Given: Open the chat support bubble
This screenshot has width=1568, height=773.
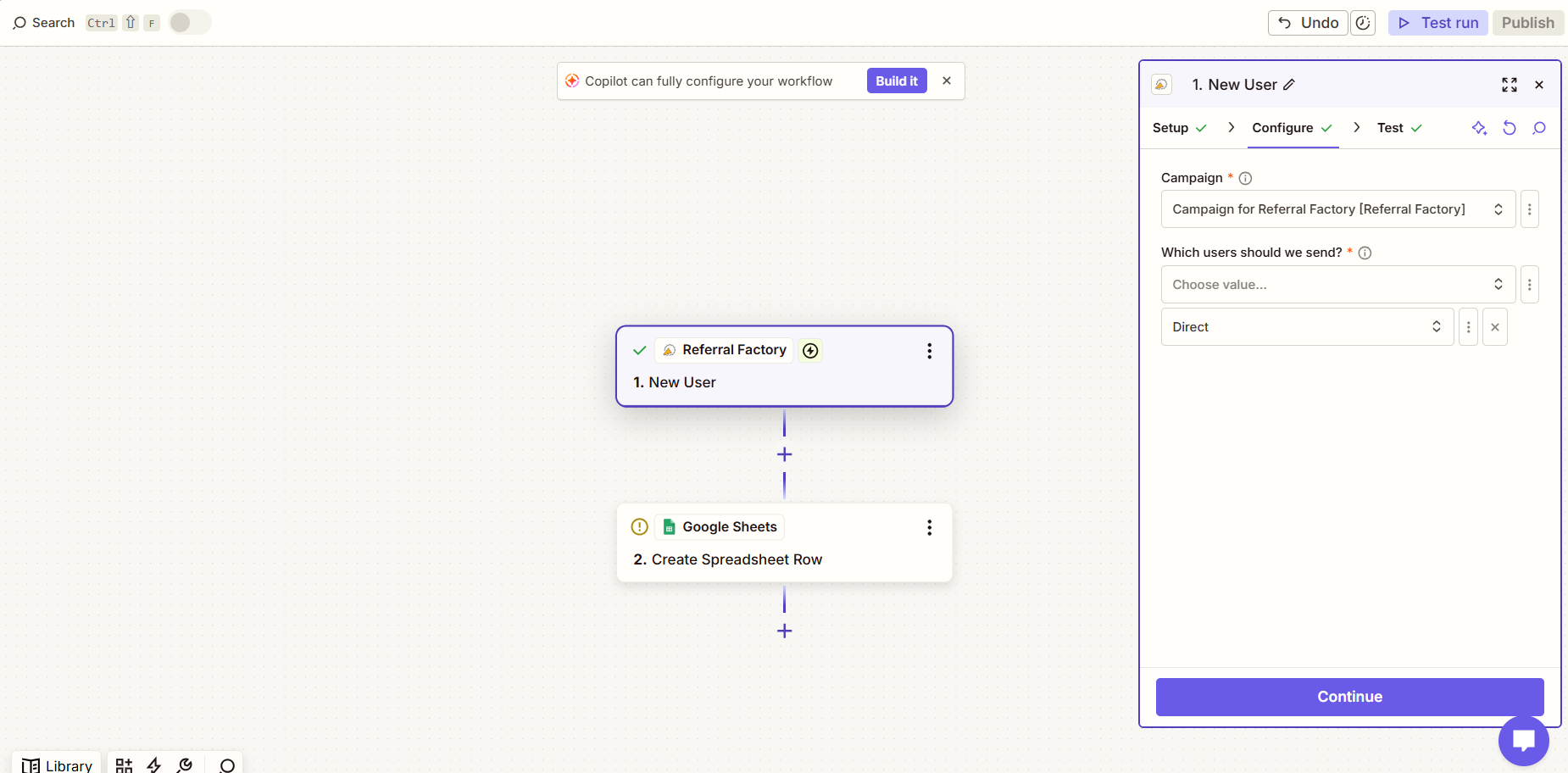Looking at the screenshot, I should tap(1523, 740).
